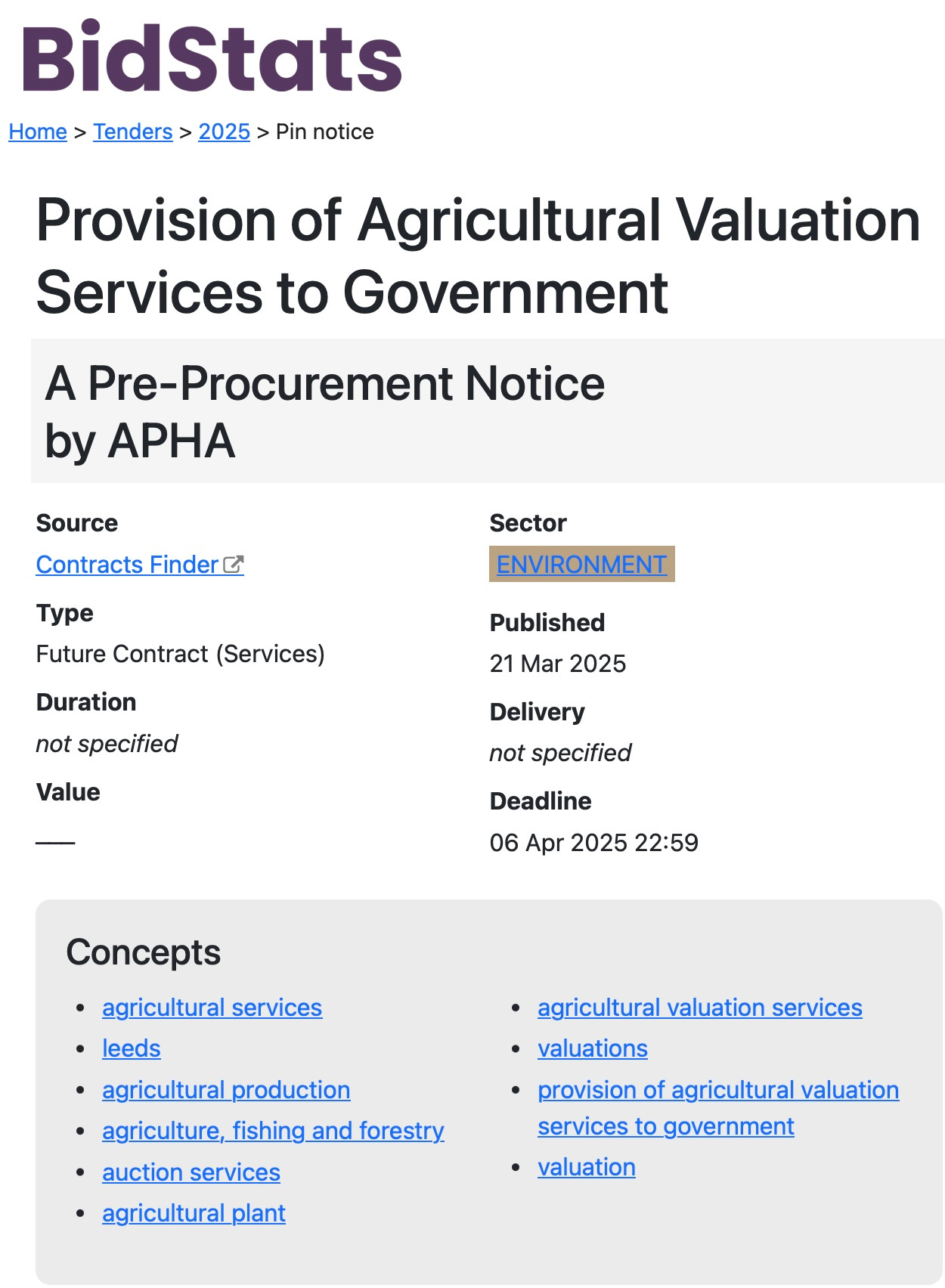Open the agricultural production concept
Viewport: 945px width, 1288px height.
(226, 1090)
